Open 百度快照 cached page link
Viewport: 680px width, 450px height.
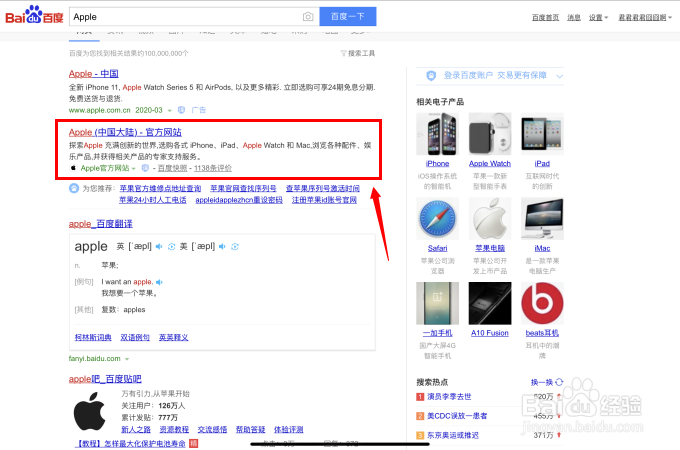pyautogui.click(x=173, y=168)
